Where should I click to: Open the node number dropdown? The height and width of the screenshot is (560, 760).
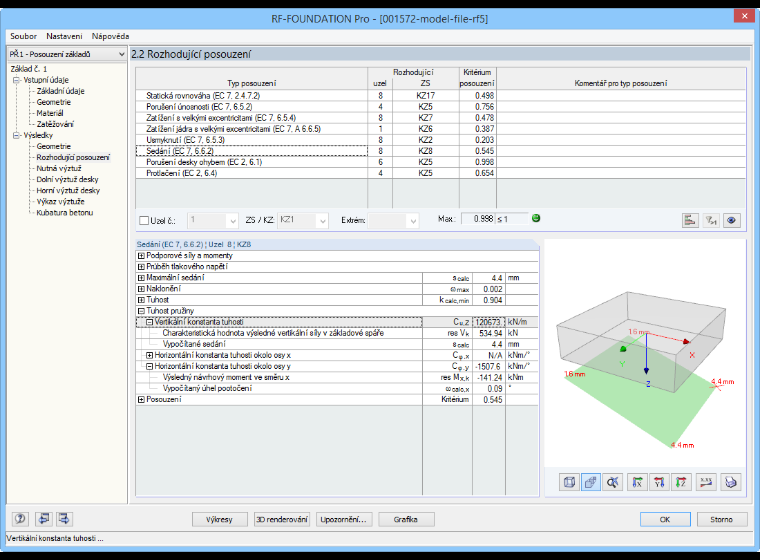click(x=233, y=221)
